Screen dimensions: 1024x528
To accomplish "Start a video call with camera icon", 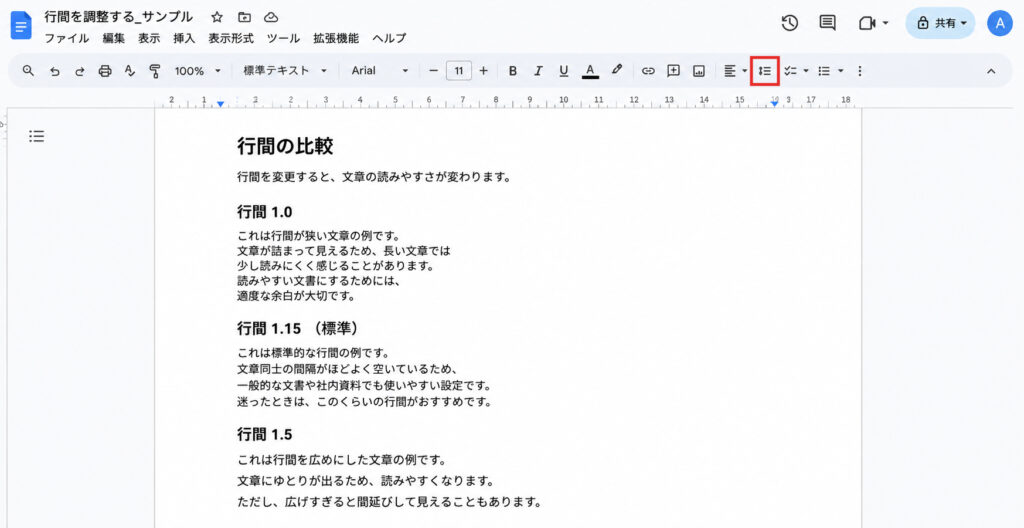I will click(866, 24).
